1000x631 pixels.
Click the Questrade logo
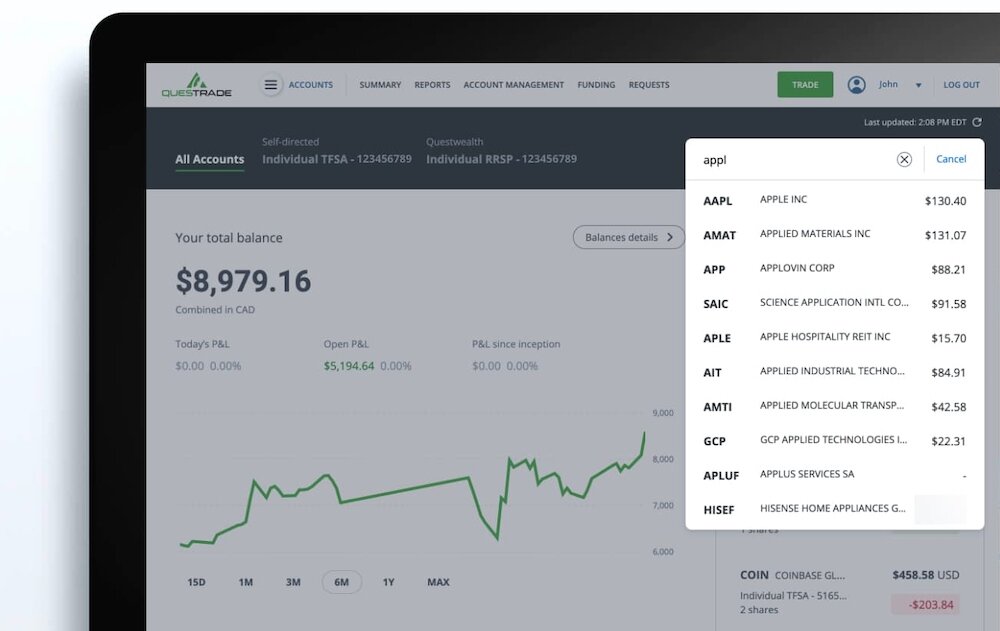(x=196, y=85)
